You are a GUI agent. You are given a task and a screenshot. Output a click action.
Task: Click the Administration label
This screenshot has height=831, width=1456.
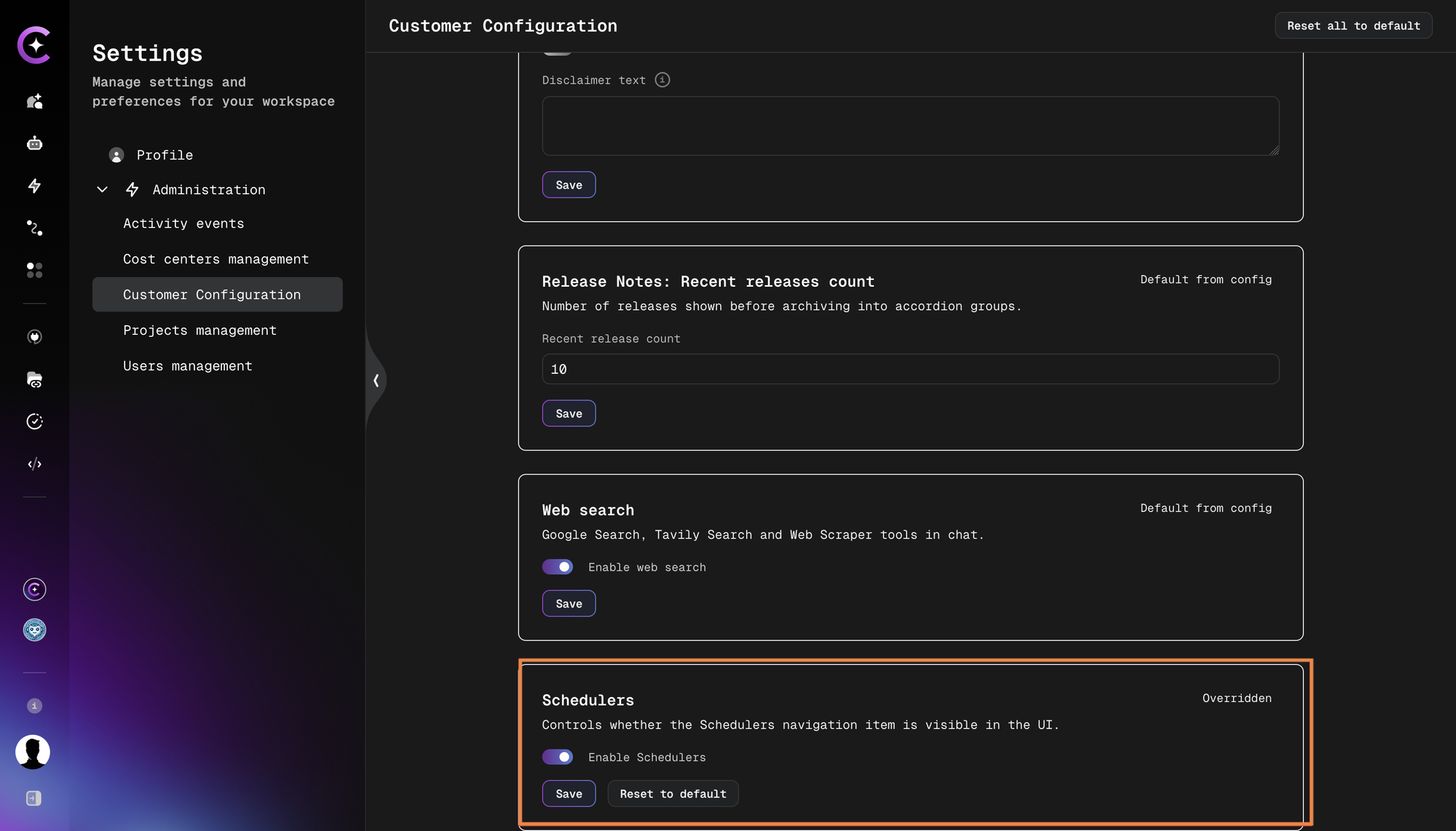point(209,190)
